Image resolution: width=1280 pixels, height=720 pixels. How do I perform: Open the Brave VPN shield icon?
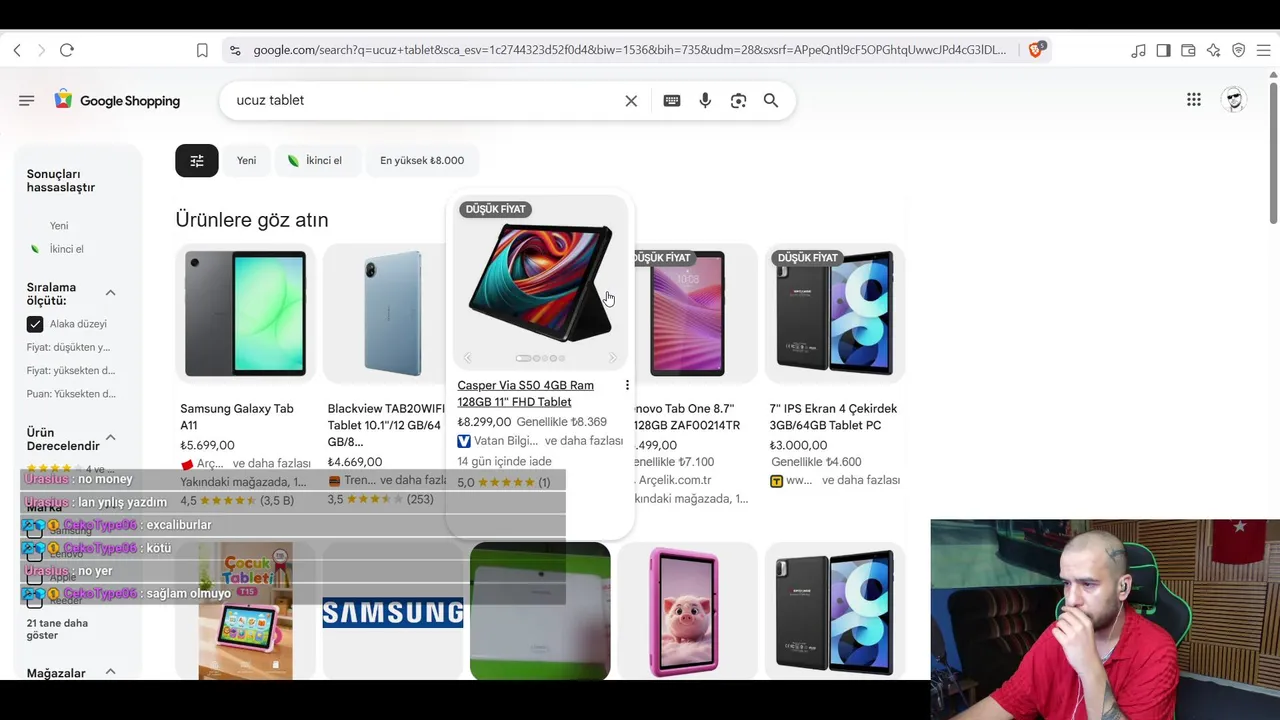click(x=1238, y=50)
